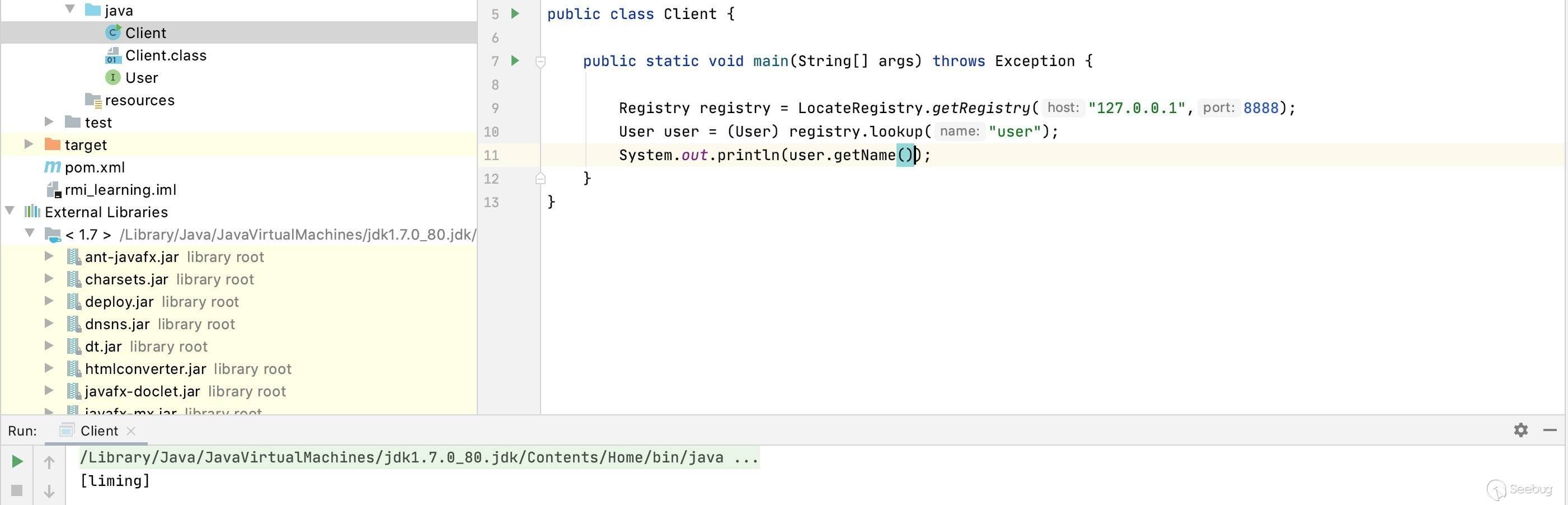Expand charsets.jar library root
The image size is (1568, 505).
pos(49,279)
